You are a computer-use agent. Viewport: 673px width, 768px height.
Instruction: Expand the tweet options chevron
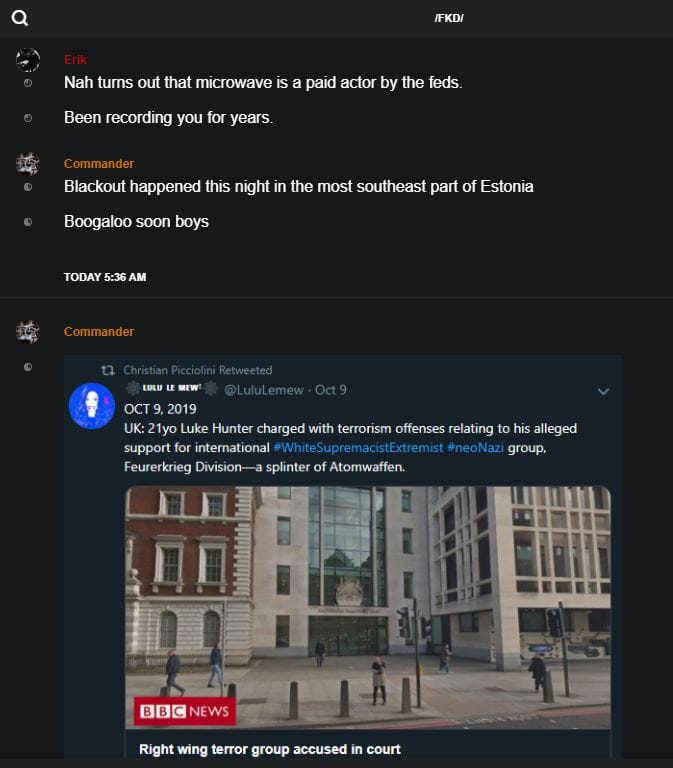pyautogui.click(x=602, y=391)
